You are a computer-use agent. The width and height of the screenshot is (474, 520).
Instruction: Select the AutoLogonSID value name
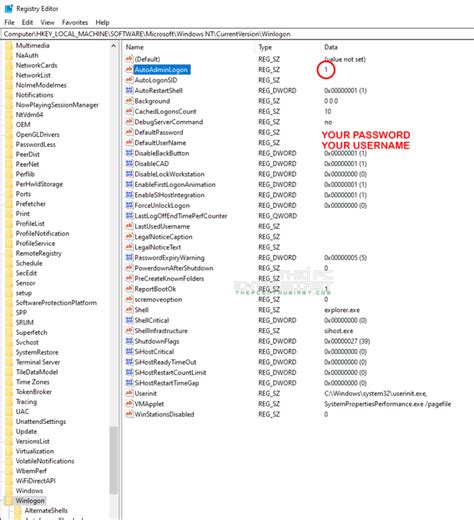click(x=156, y=80)
